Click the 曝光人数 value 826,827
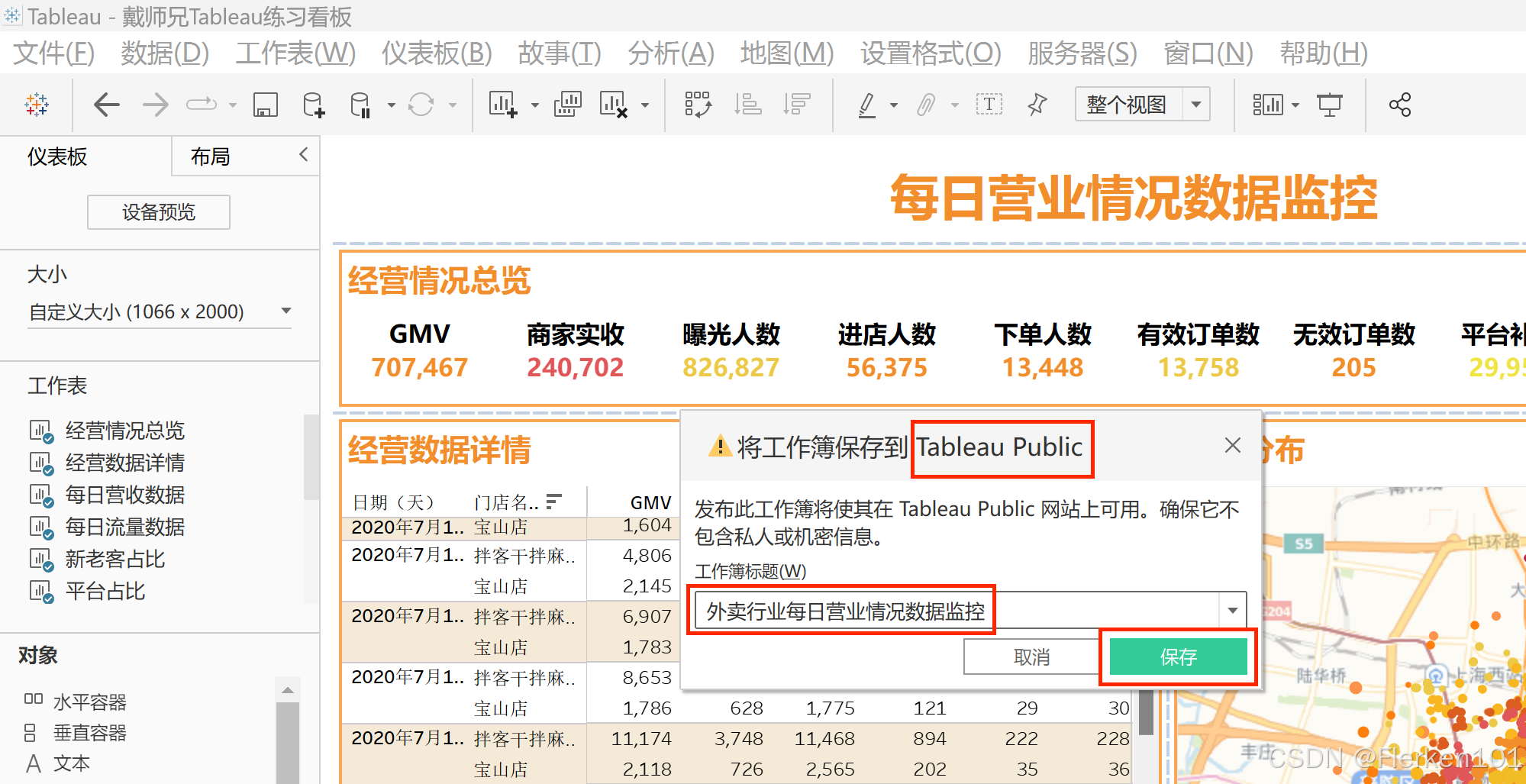This screenshot has width=1526, height=784. pos(731,367)
